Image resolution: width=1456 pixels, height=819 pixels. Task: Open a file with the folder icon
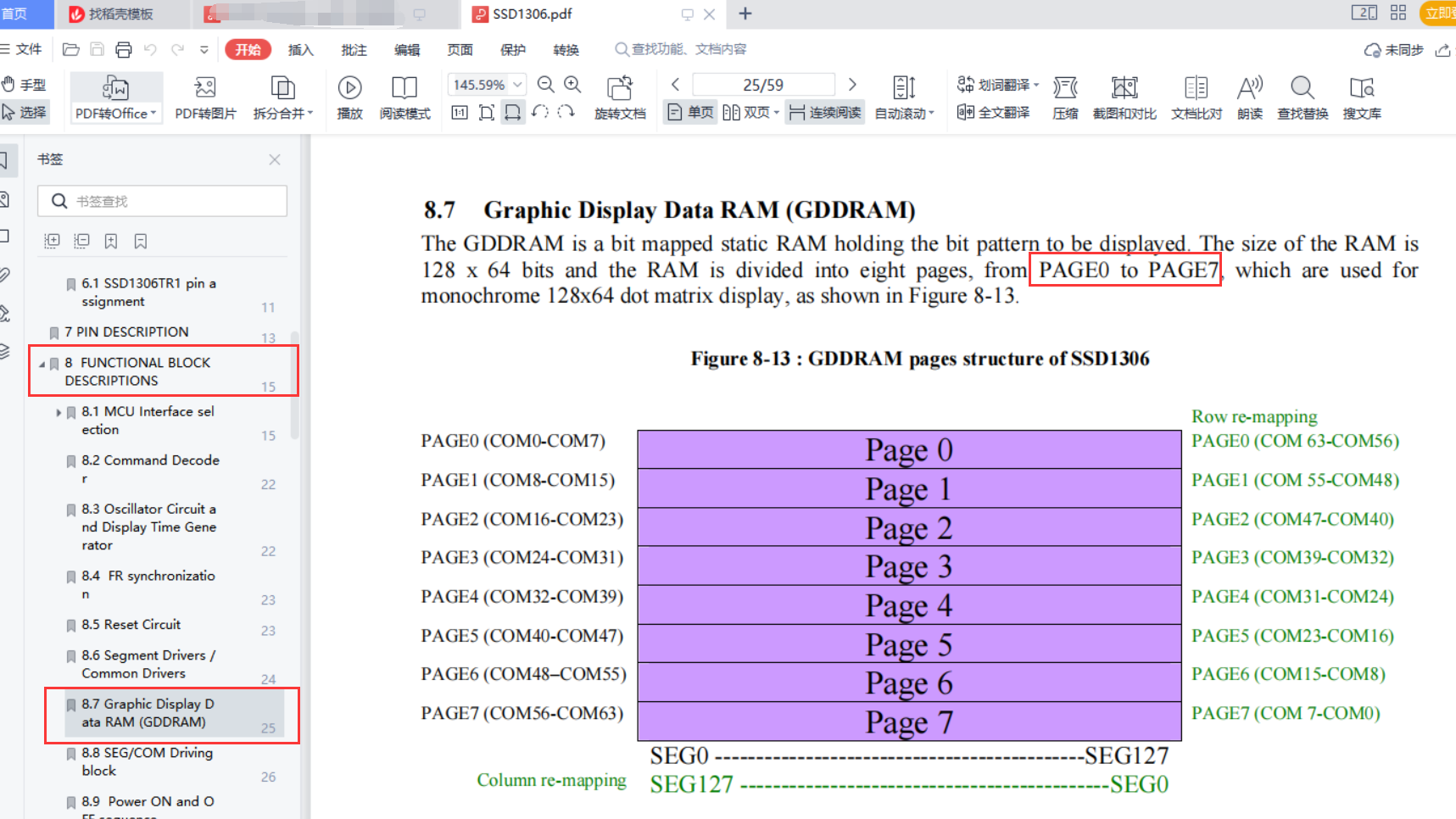tap(71, 50)
